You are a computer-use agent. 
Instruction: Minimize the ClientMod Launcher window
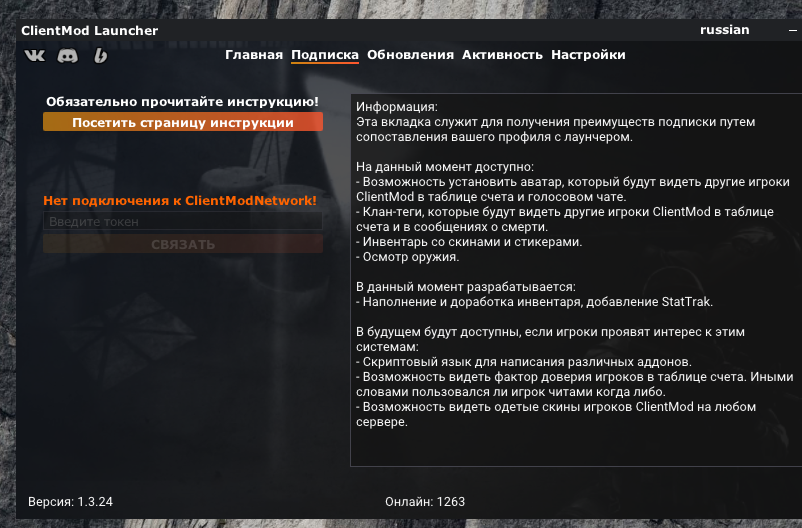[793, 31]
